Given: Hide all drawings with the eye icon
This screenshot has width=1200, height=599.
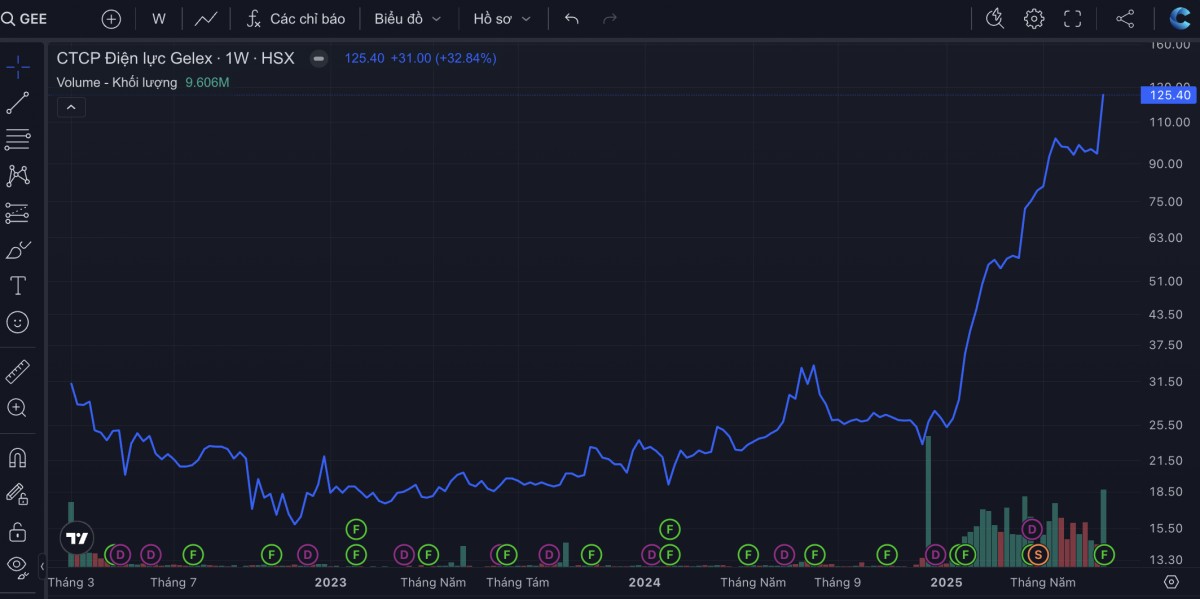Looking at the screenshot, I should point(17,566).
